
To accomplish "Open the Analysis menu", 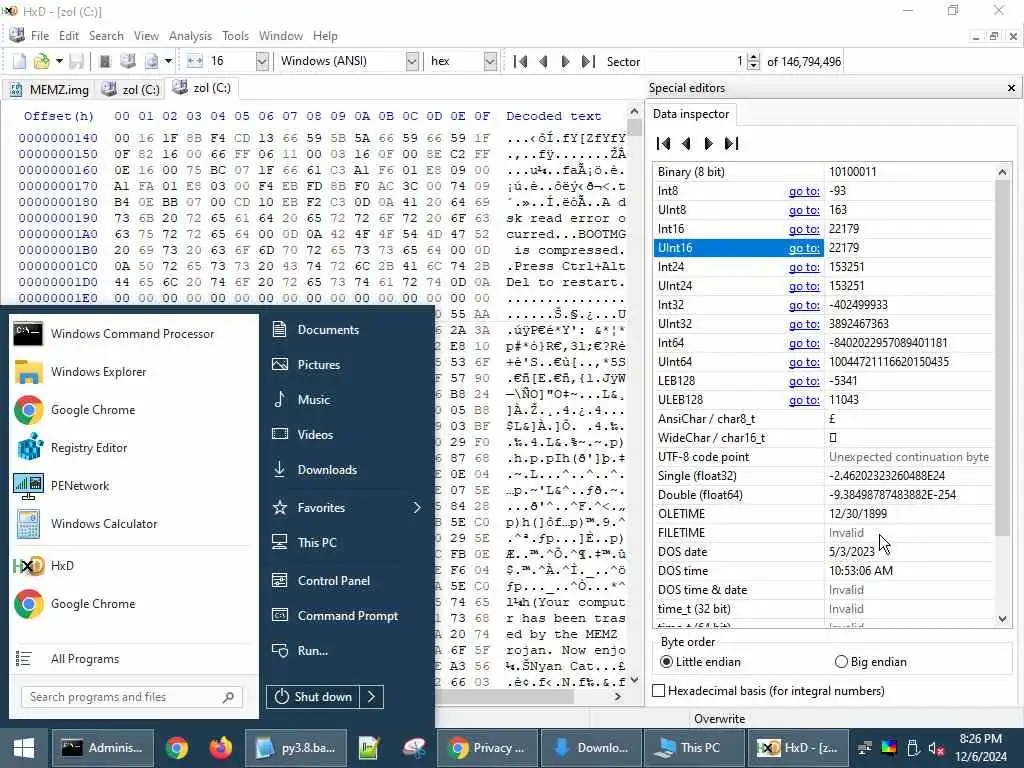I will [x=190, y=36].
